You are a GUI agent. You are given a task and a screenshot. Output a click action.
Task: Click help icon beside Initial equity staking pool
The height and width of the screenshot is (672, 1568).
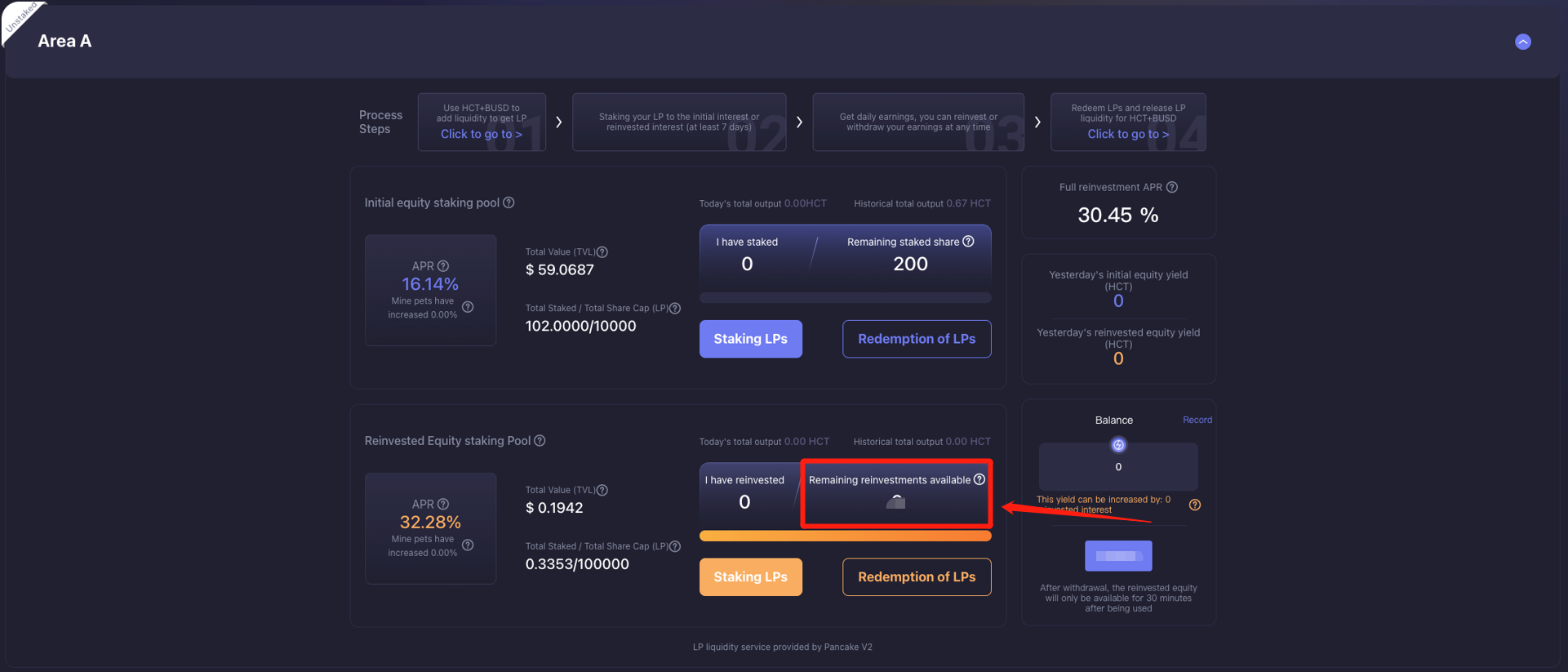click(x=509, y=202)
